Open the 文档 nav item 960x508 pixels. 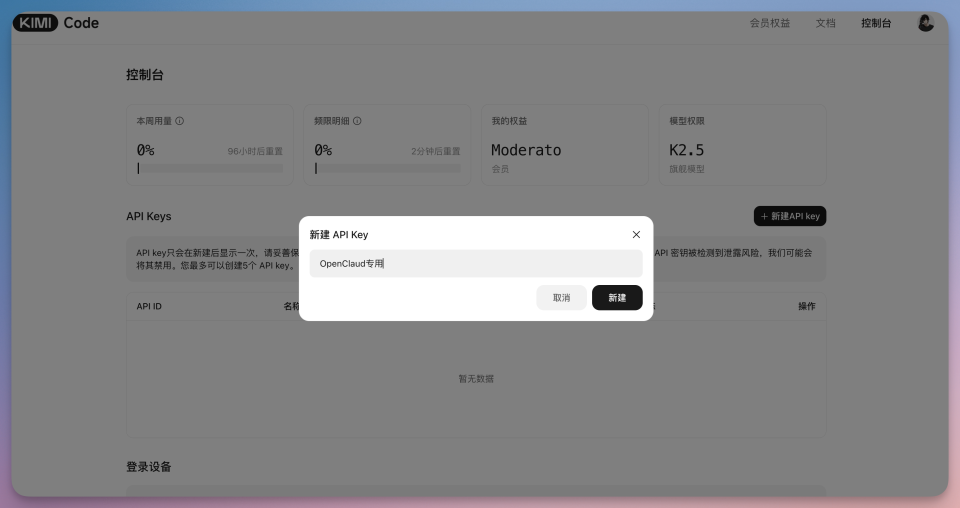825,23
